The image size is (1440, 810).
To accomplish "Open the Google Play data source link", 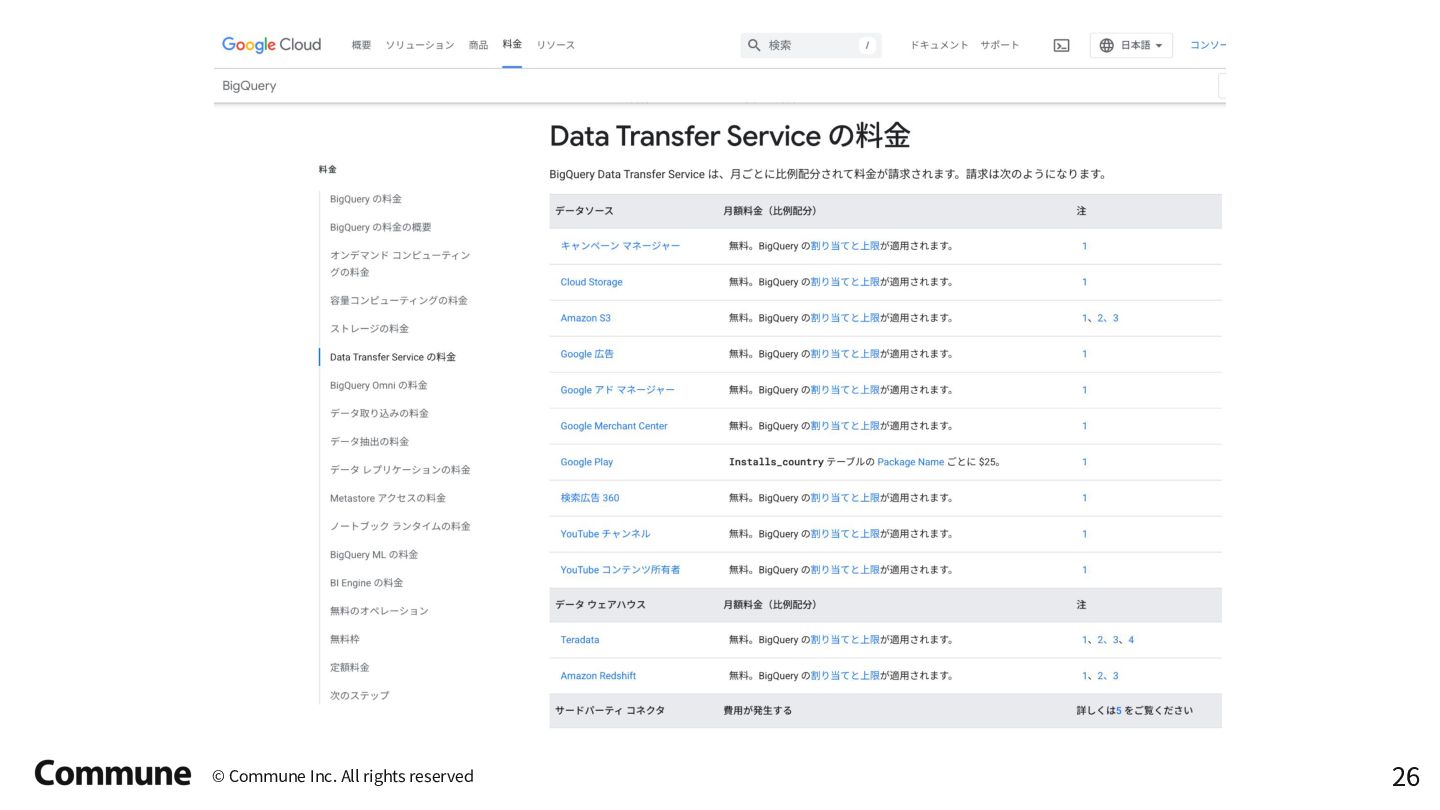I will click(586, 462).
